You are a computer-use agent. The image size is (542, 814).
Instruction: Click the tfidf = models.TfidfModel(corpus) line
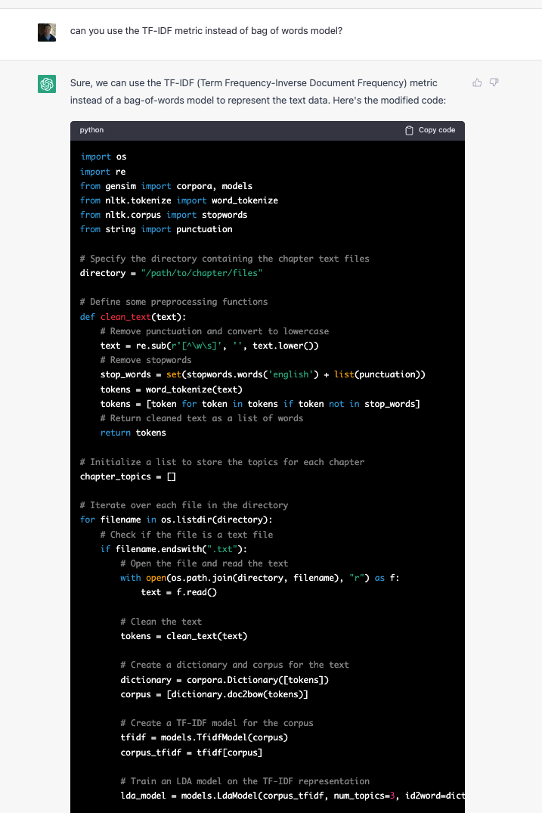click(x=204, y=737)
